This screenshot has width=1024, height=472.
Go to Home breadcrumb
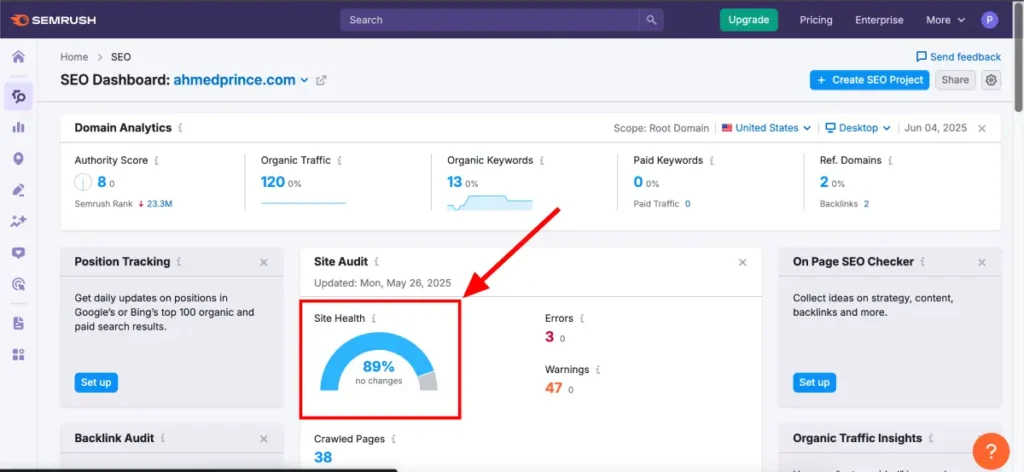[x=74, y=57]
